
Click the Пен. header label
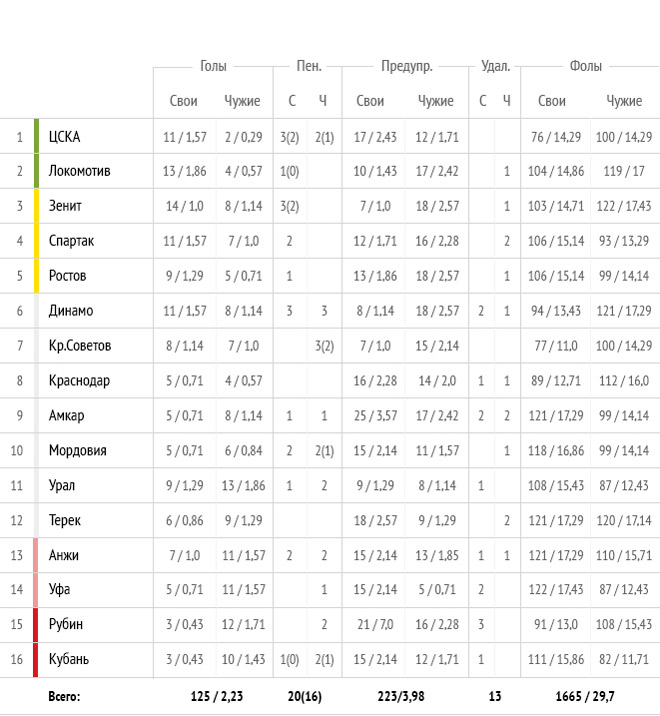309,66
